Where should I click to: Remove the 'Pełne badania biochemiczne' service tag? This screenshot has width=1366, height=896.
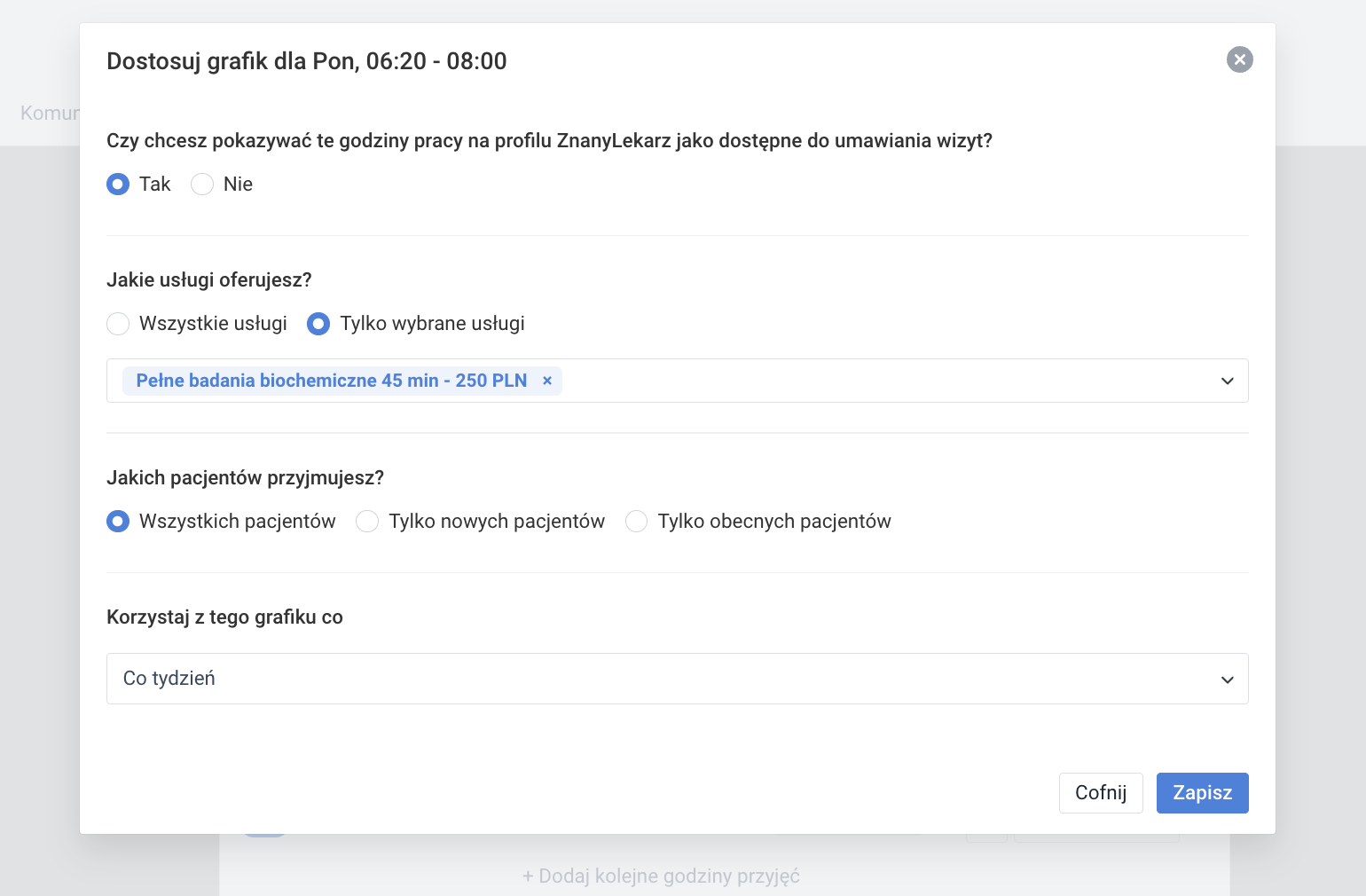[x=547, y=381]
